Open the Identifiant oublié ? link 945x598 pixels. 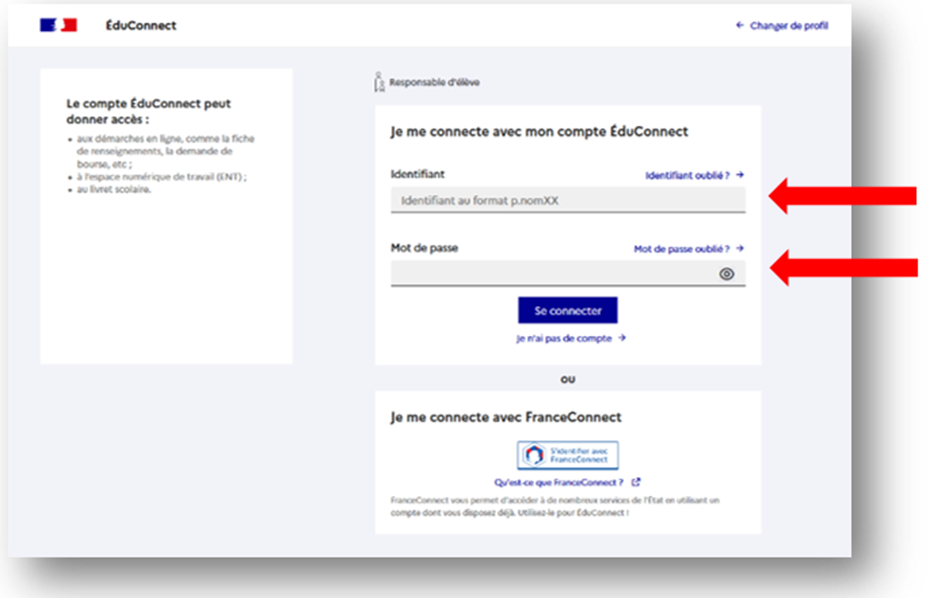(694, 175)
